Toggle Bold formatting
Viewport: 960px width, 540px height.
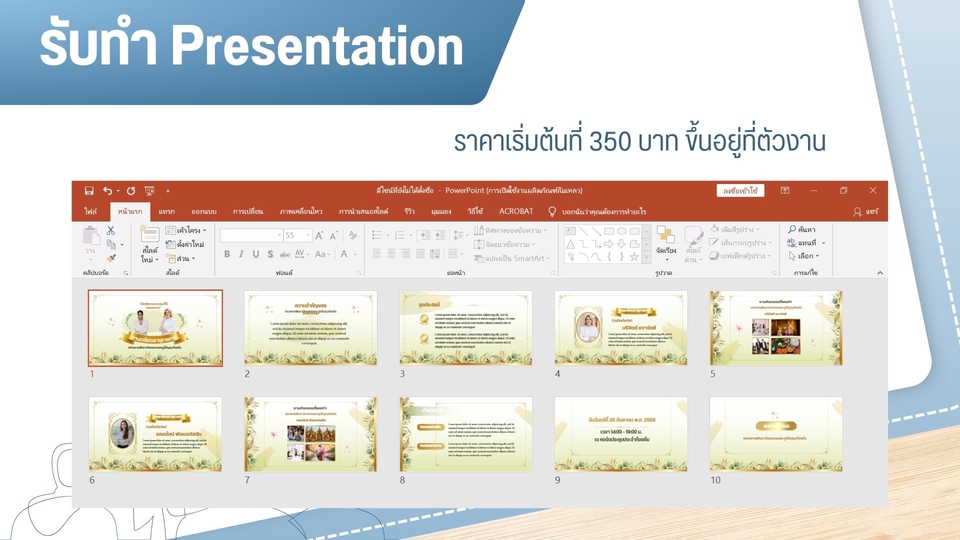click(227, 254)
